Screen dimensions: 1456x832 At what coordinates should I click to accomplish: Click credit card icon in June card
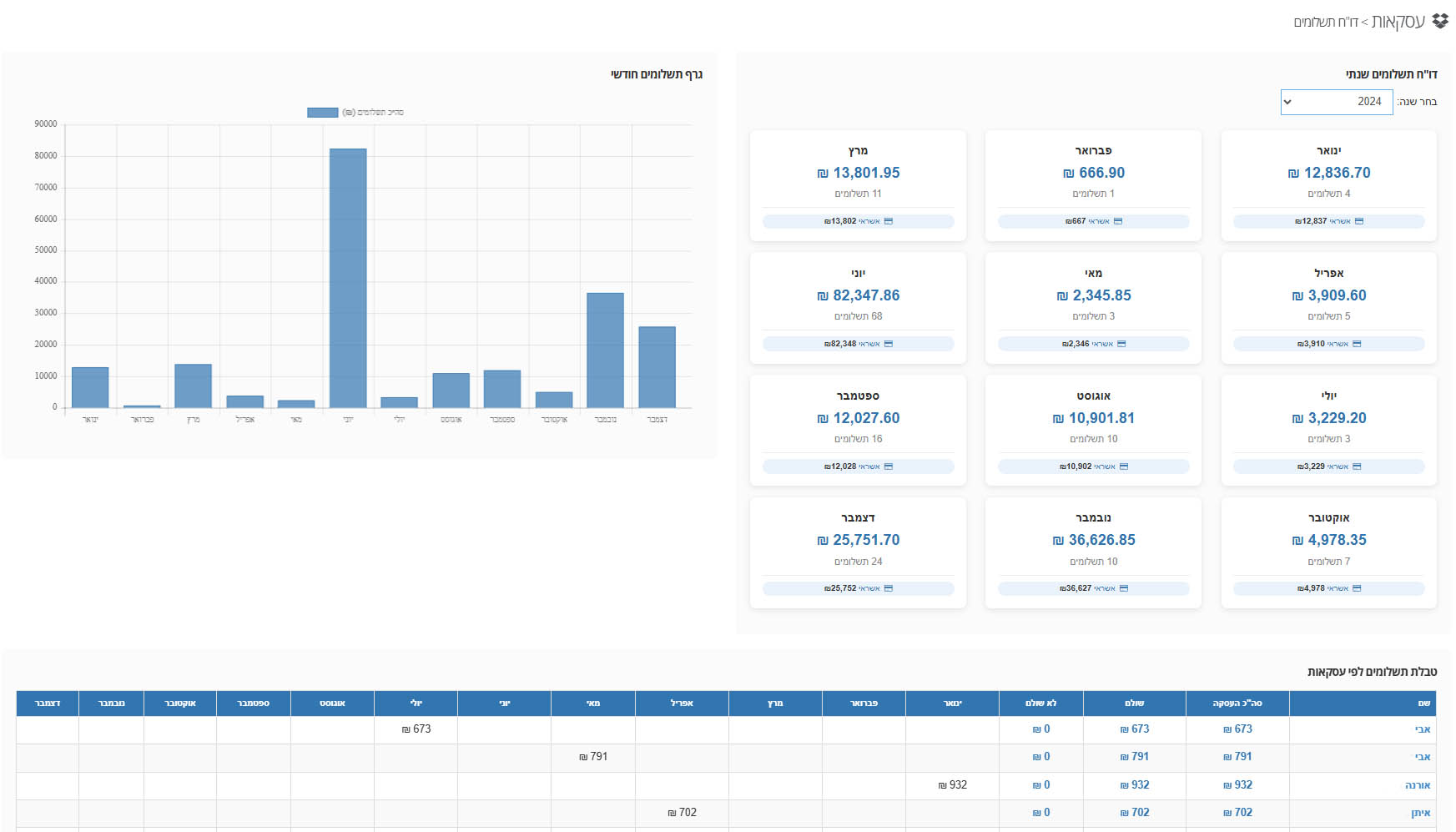point(888,344)
